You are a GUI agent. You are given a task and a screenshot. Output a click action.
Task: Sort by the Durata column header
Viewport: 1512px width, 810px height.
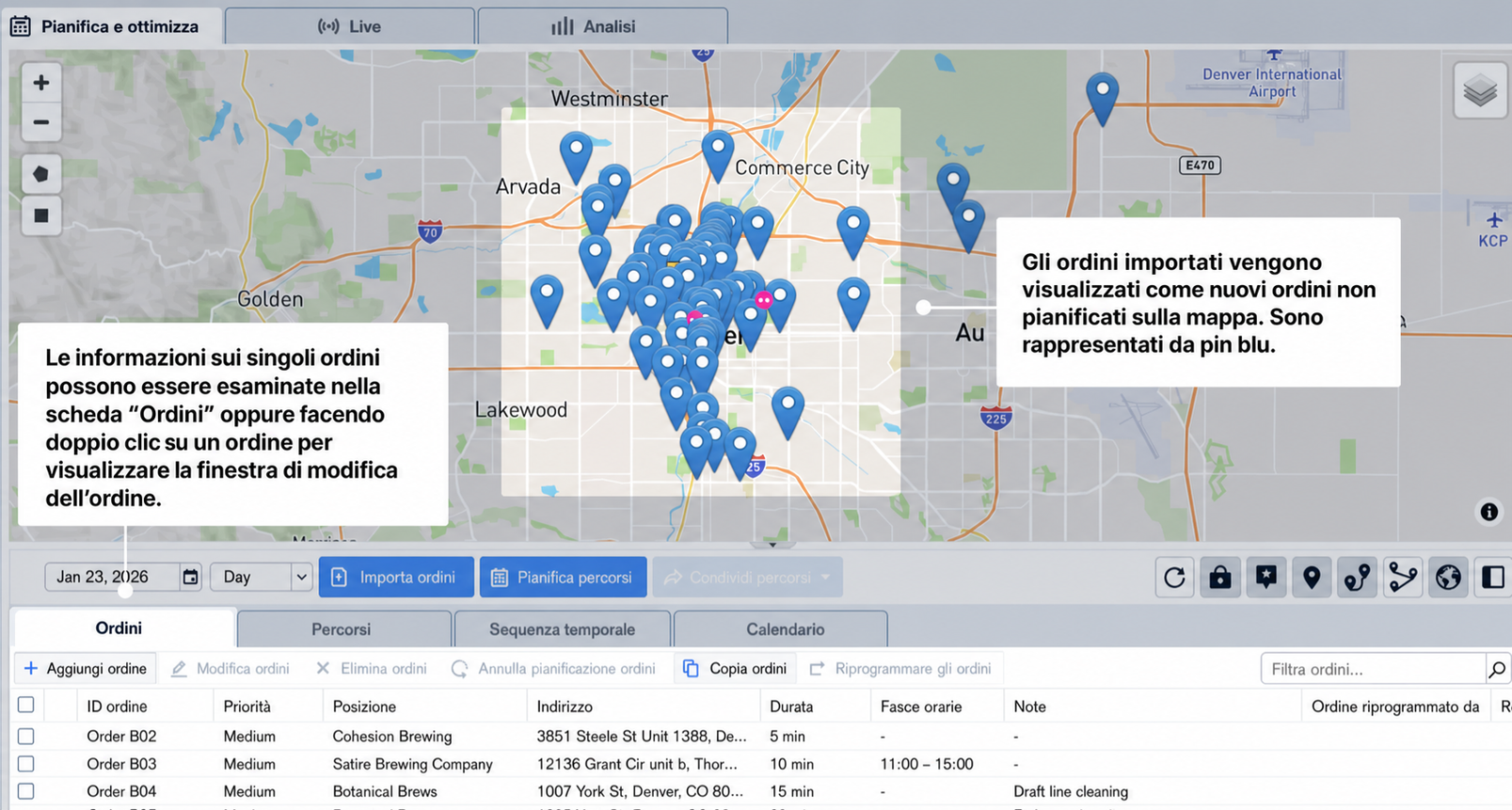pos(791,707)
